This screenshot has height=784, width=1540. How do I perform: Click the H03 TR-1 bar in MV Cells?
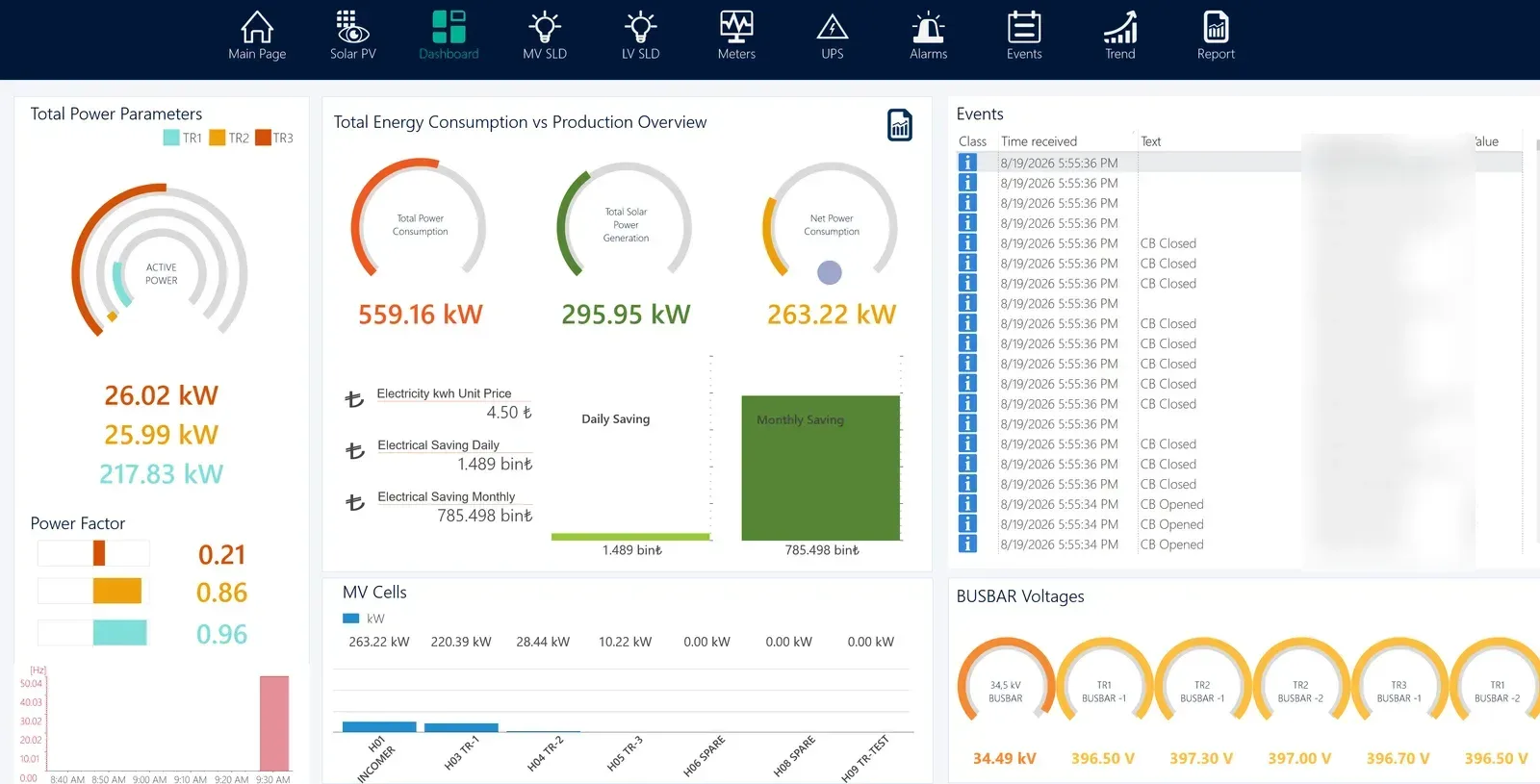click(461, 727)
